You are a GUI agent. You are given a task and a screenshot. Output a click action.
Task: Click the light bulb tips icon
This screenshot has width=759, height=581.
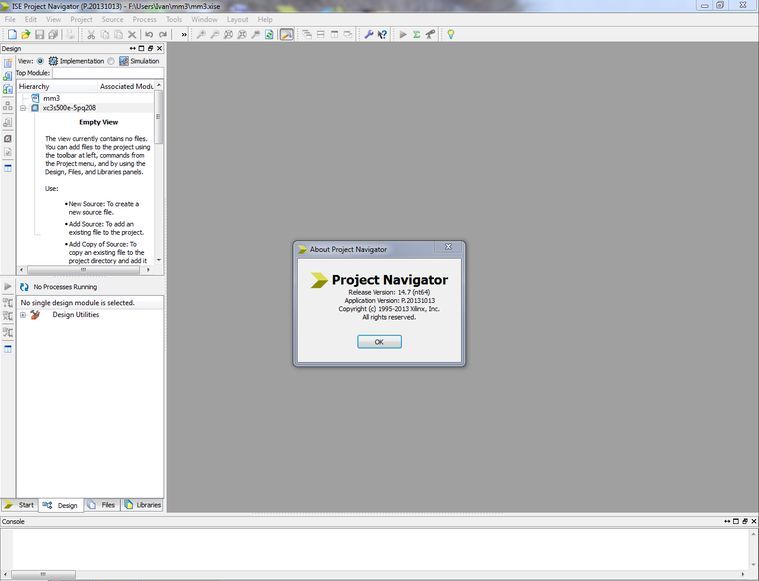point(450,34)
